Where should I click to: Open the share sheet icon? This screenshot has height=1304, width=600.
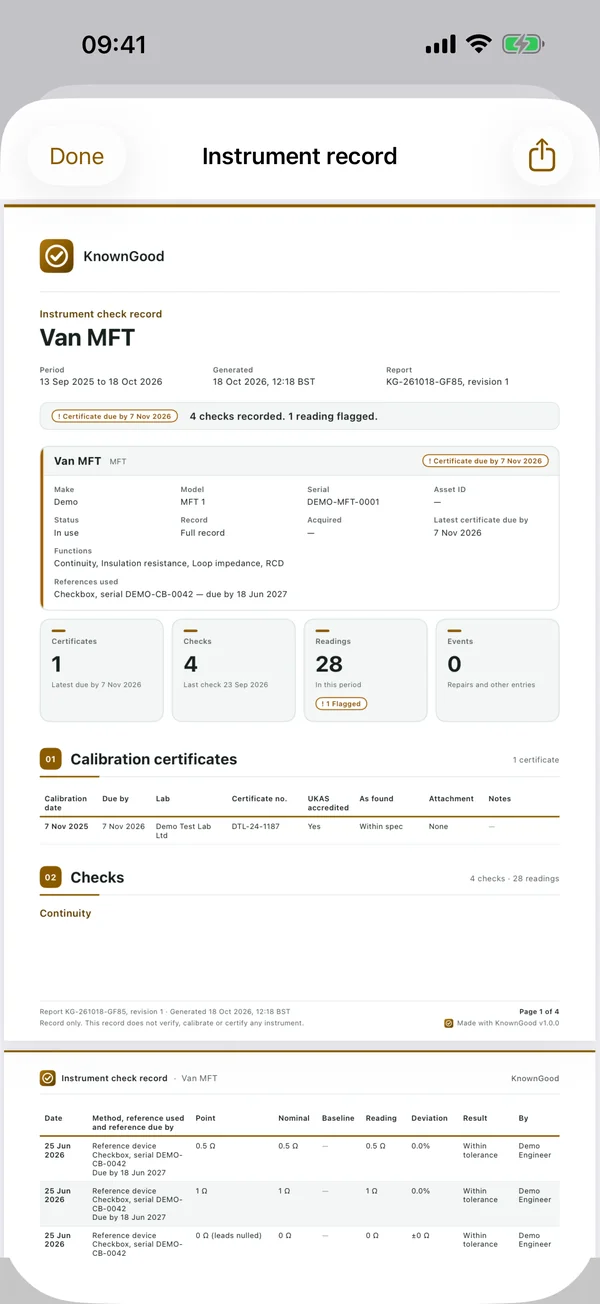[x=541, y=156]
